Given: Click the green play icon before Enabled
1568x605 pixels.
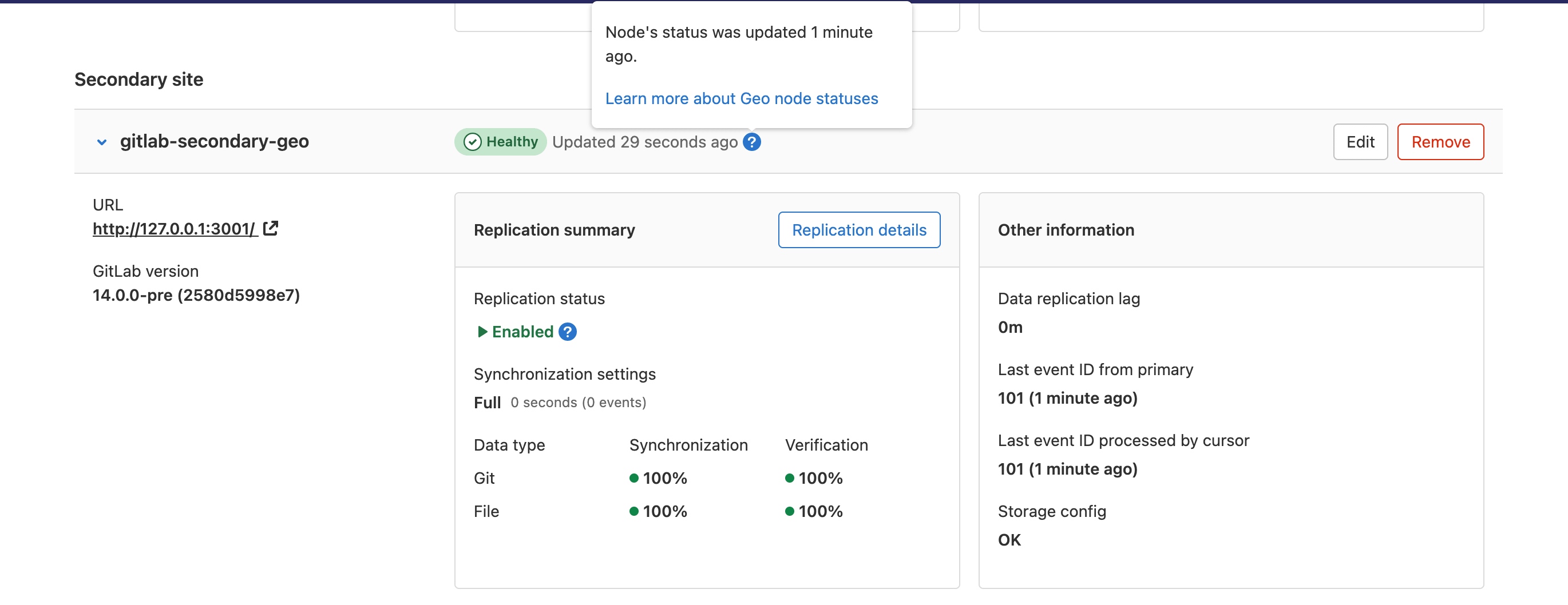Looking at the screenshot, I should 482,332.
